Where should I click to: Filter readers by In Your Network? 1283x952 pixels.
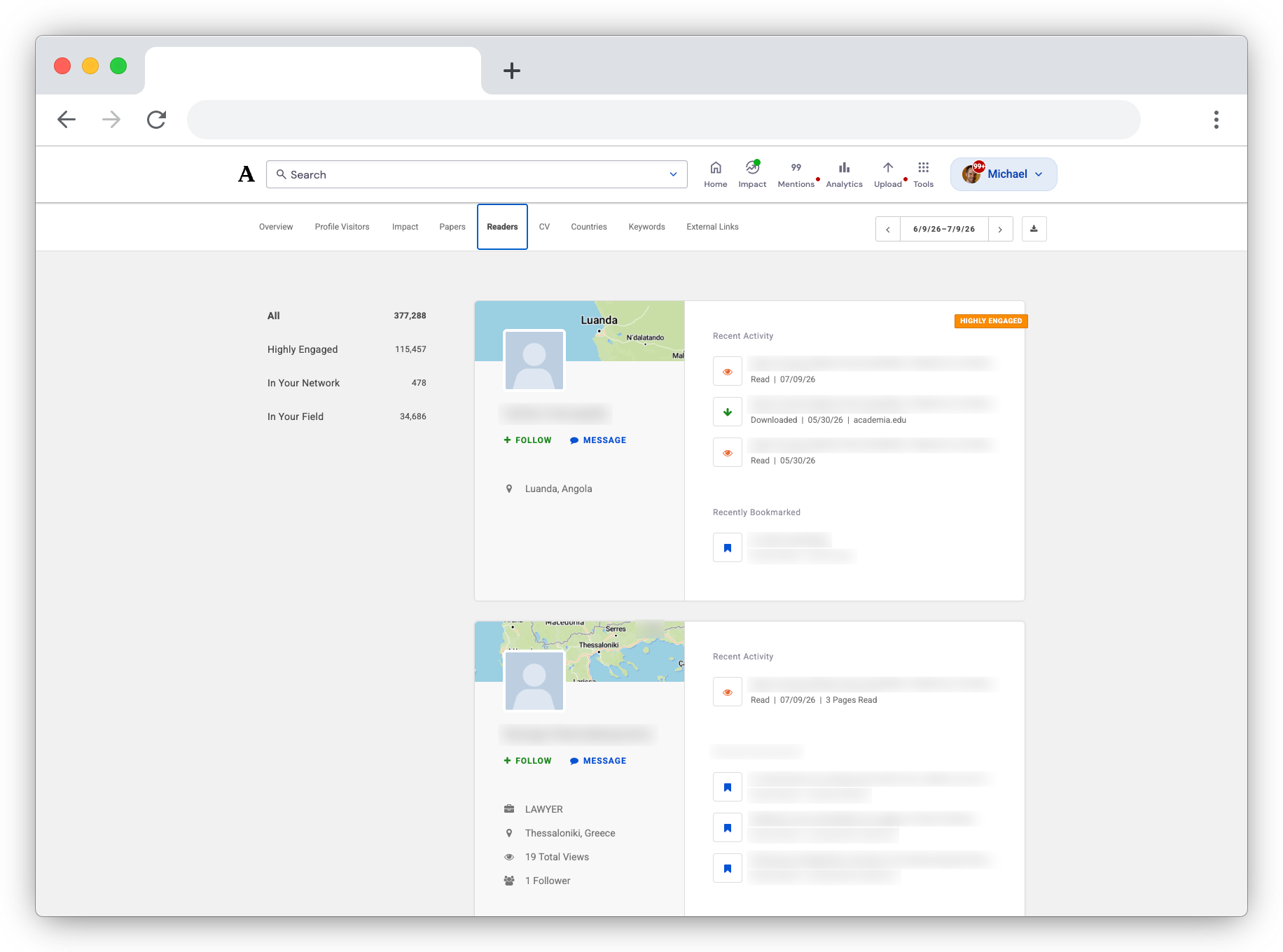click(347, 383)
